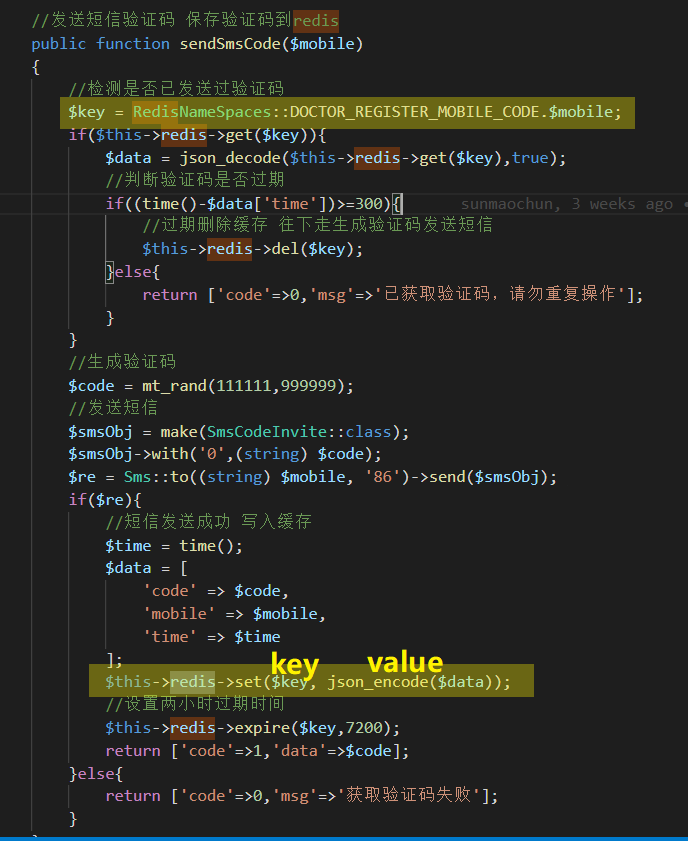Click the comment //设置两小时过期时间
The image size is (688, 841).
pyautogui.click(x=195, y=704)
